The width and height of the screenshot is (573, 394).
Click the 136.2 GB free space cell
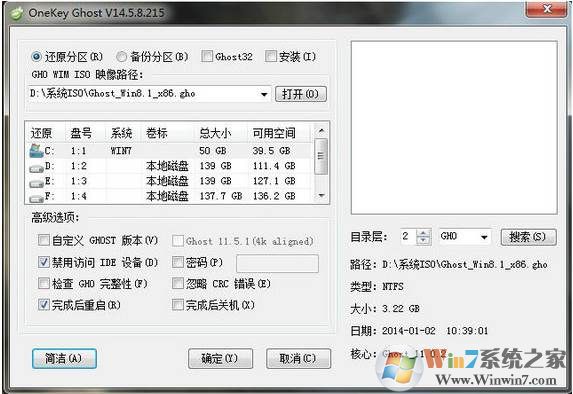coord(274,196)
